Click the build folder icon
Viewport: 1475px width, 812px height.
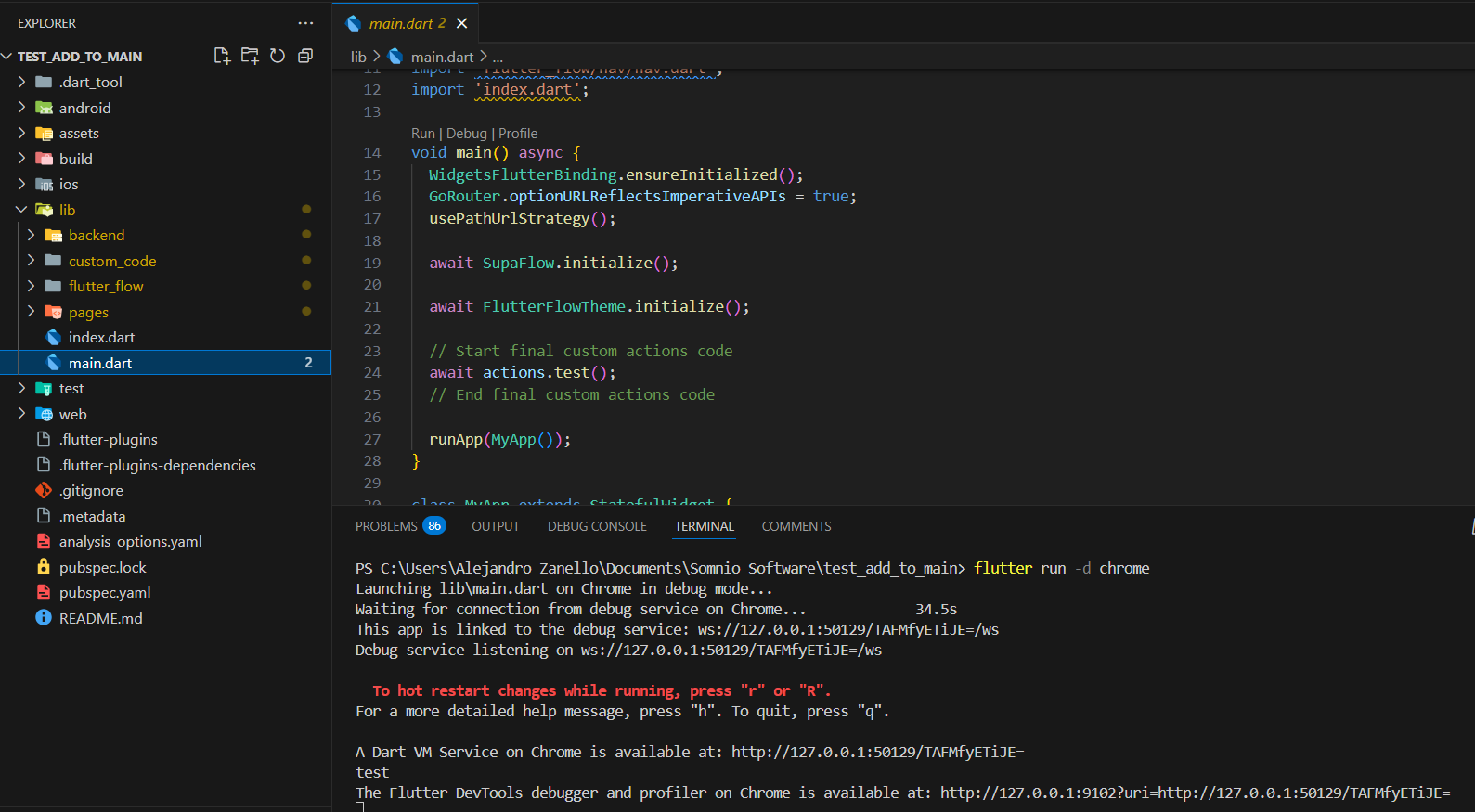(x=44, y=159)
